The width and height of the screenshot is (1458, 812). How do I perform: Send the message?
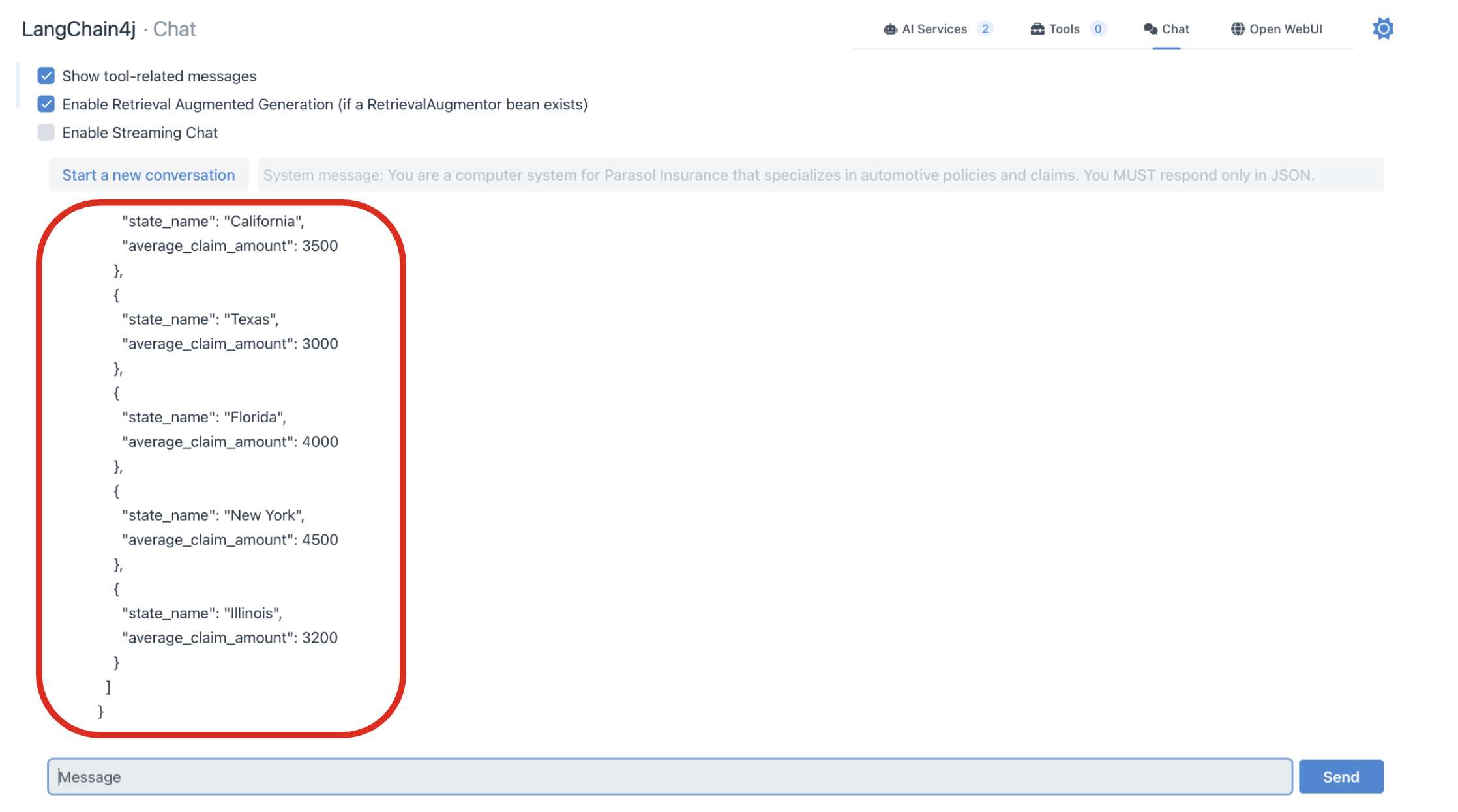pyautogui.click(x=1341, y=777)
